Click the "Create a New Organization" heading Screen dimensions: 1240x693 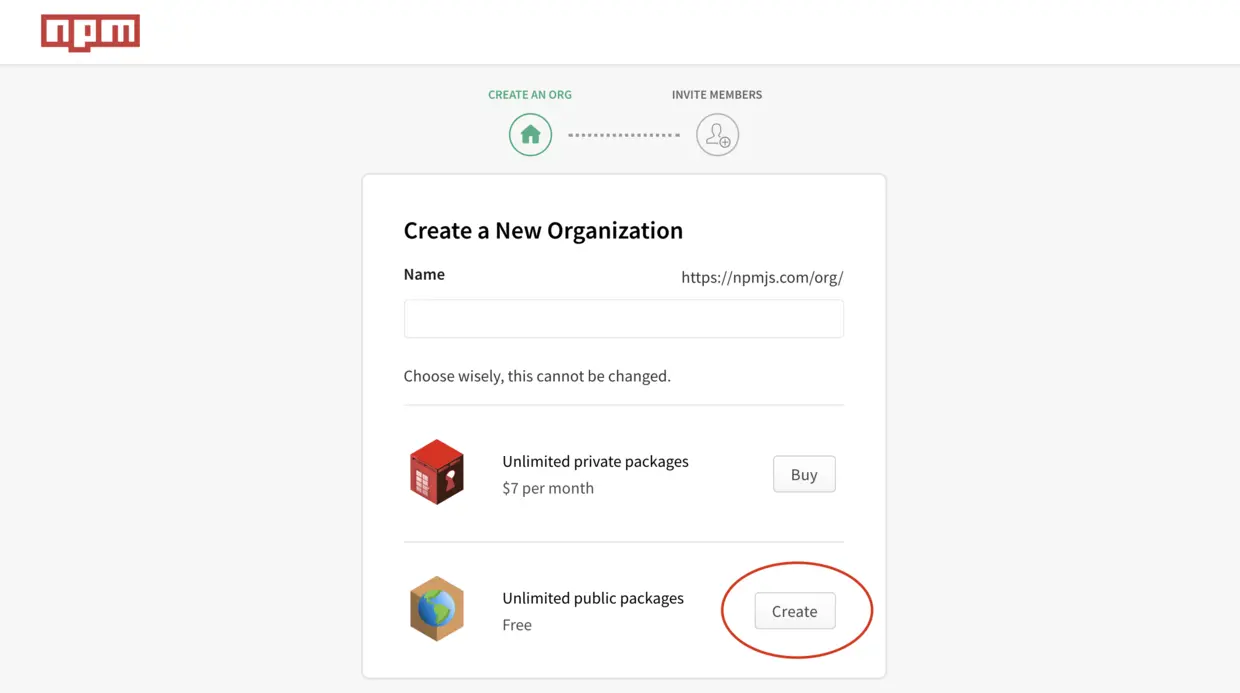[543, 231]
